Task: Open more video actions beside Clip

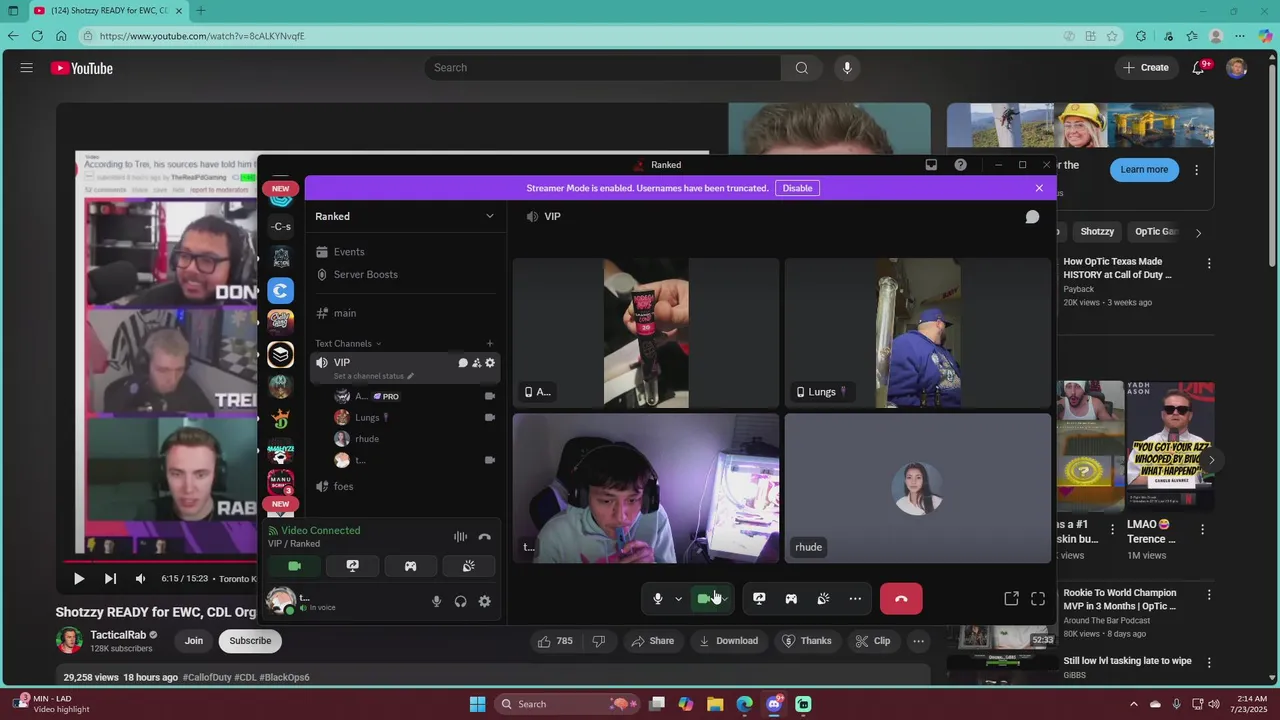Action: pos(918,641)
